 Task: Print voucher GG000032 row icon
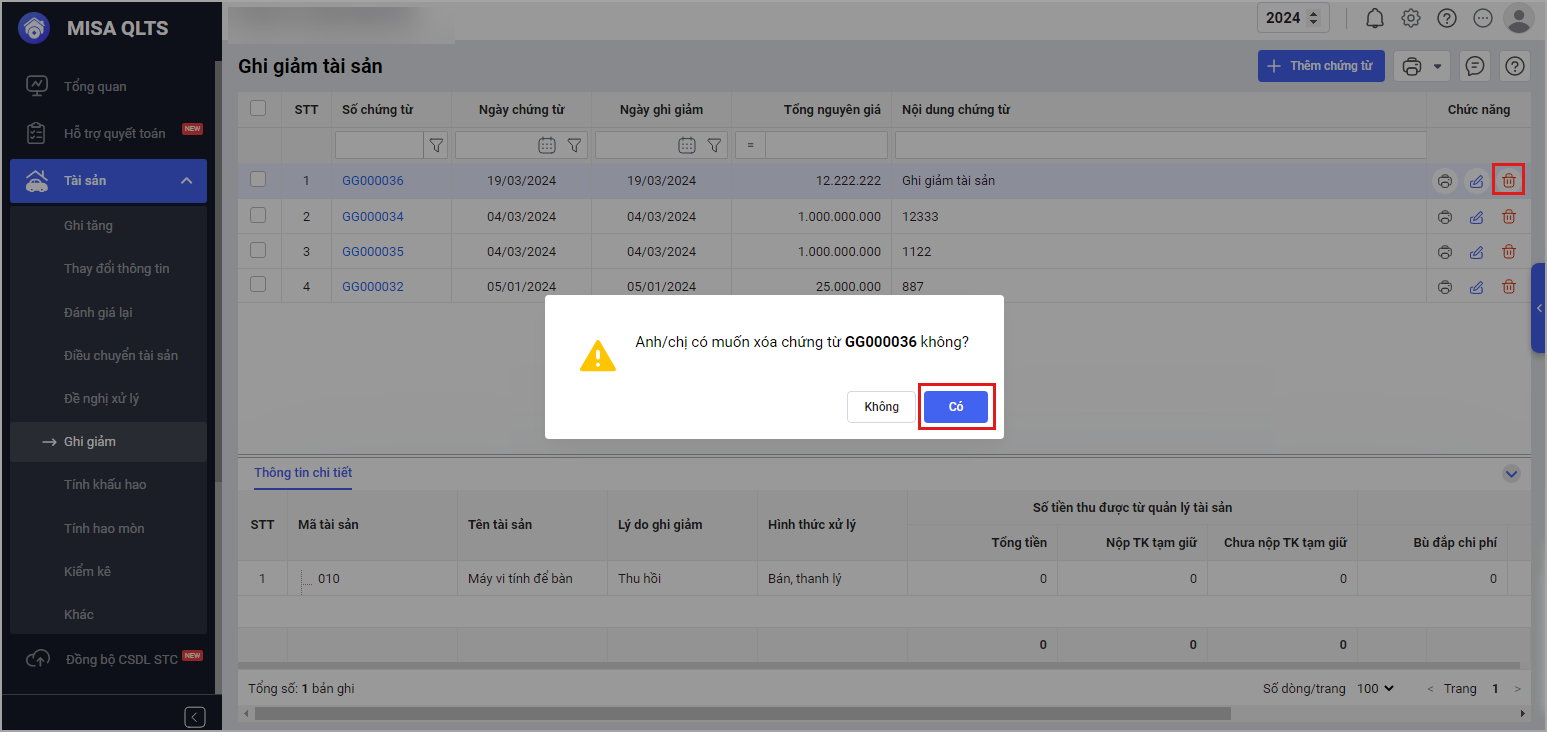(1445, 287)
